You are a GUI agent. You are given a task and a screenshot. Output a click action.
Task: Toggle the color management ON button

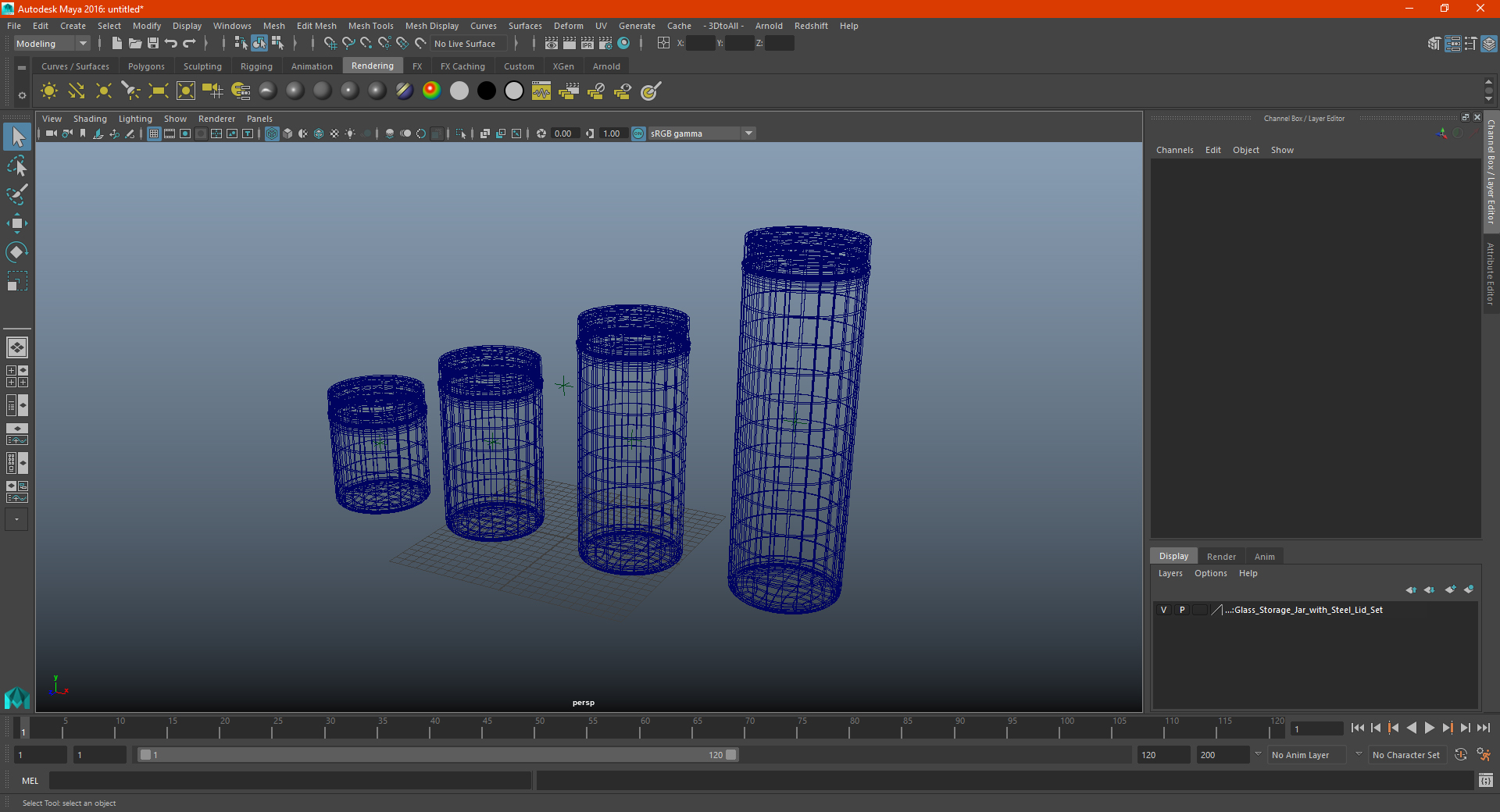[638, 134]
